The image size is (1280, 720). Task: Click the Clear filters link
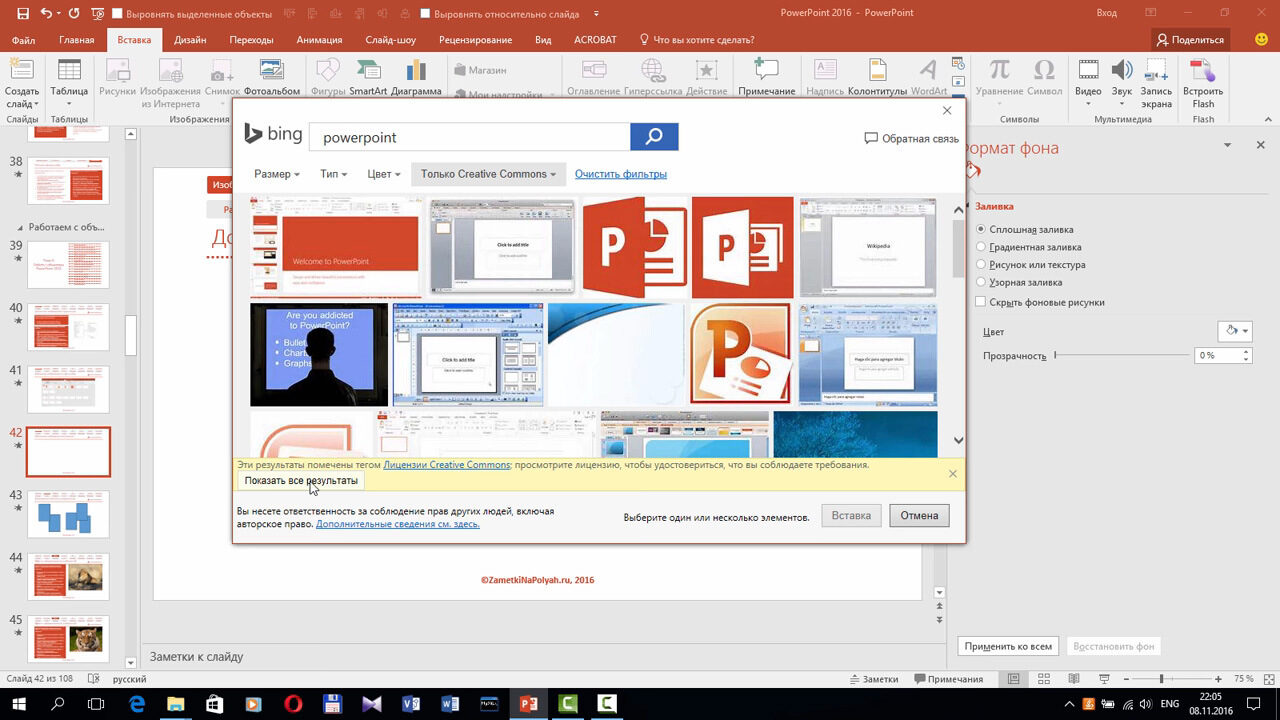[620, 174]
